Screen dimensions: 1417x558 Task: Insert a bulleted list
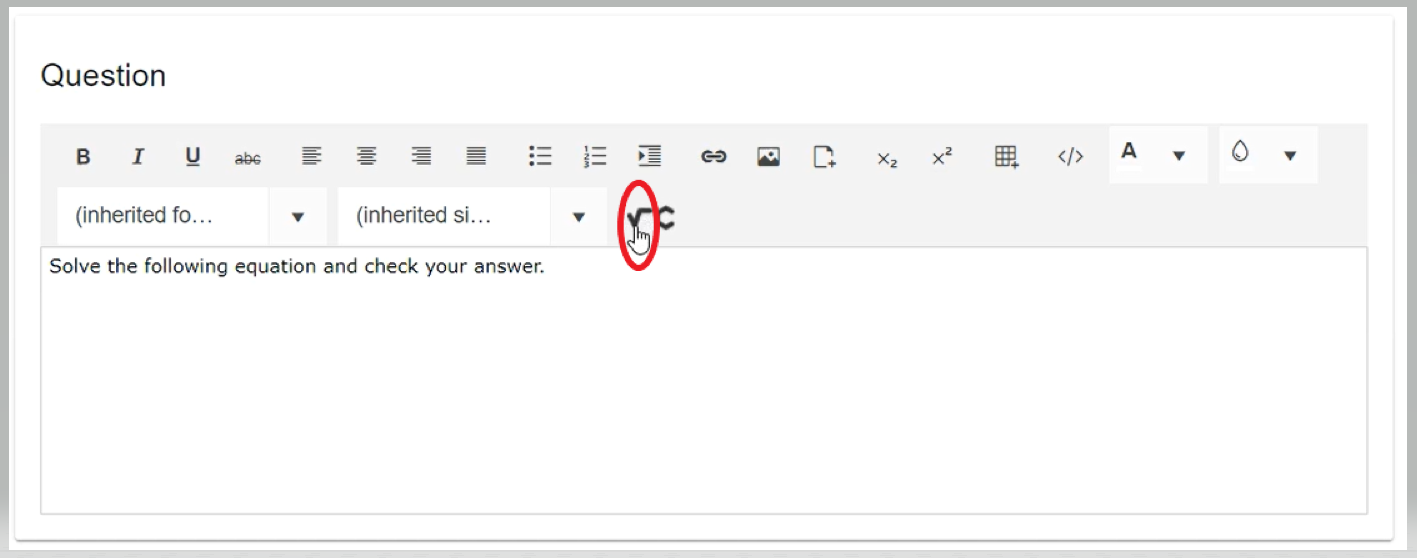point(540,156)
